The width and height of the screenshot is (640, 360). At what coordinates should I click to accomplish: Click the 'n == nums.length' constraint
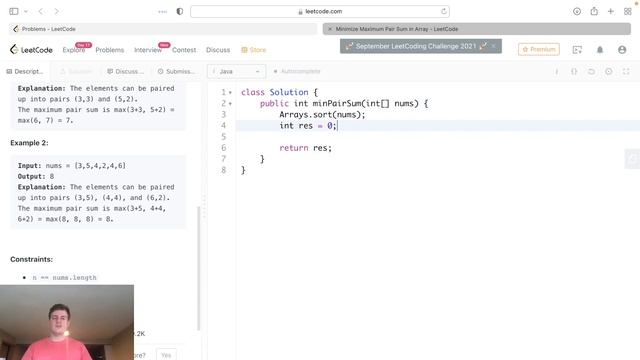tap(64, 278)
